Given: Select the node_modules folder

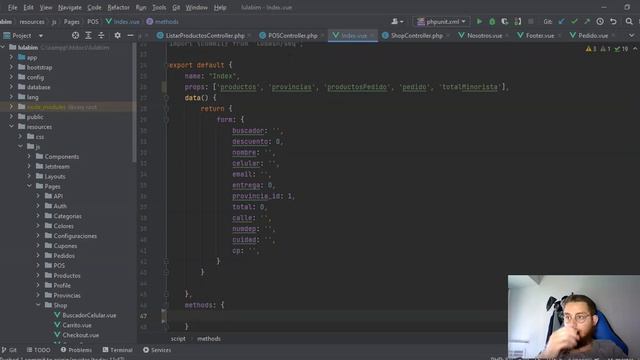Looking at the screenshot, I should coord(46,107).
